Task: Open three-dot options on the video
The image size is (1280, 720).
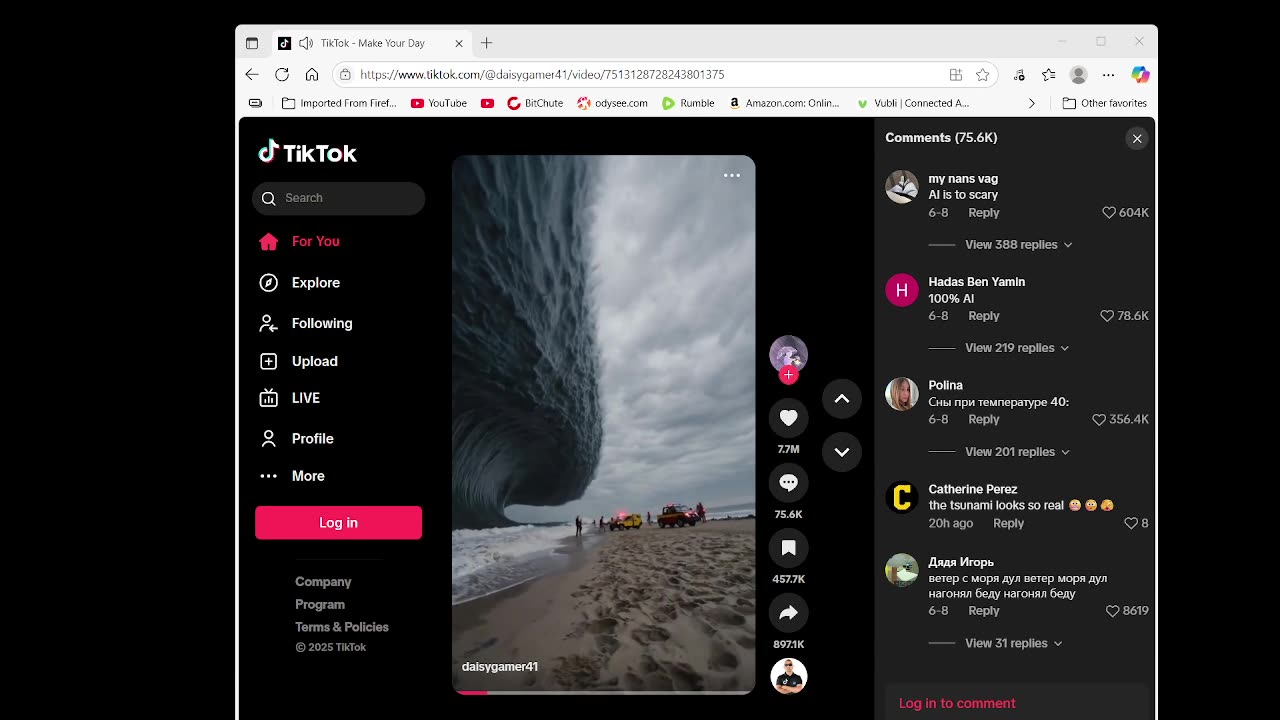Action: click(732, 175)
